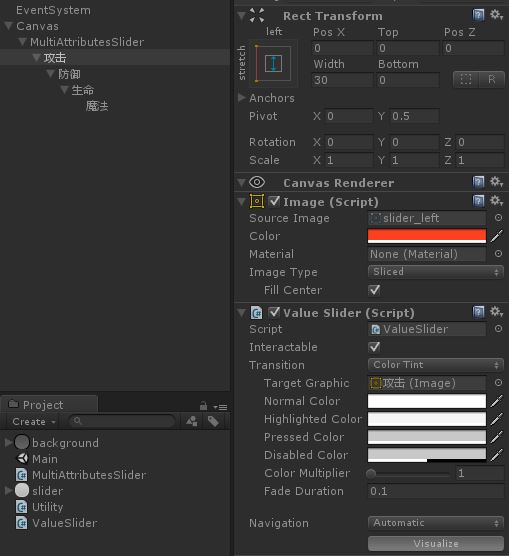509x556 pixels.
Task: Use eyedropper next to Pressed Color
Action: [497, 437]
